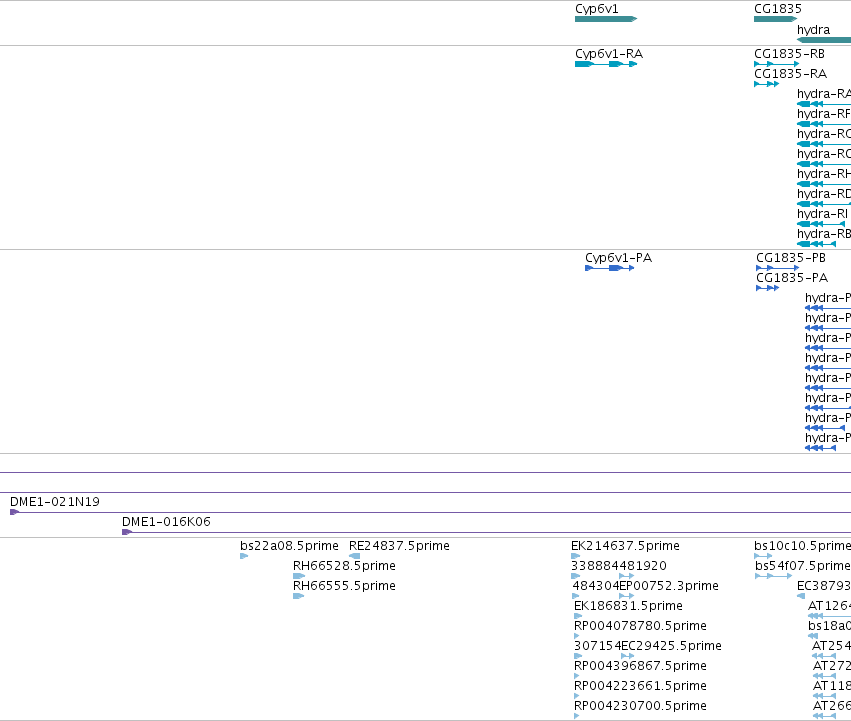Open the hydra-RH transcript

click(x=823, y=184)
